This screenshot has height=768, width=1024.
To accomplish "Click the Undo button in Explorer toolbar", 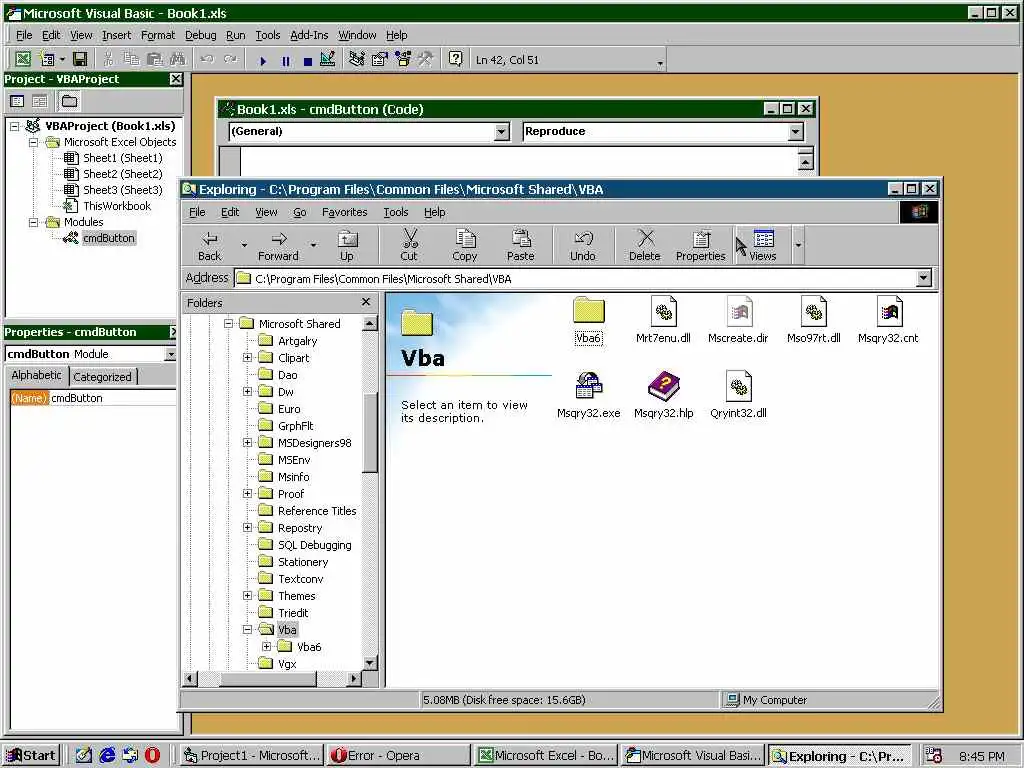I will tap(583, 246).
